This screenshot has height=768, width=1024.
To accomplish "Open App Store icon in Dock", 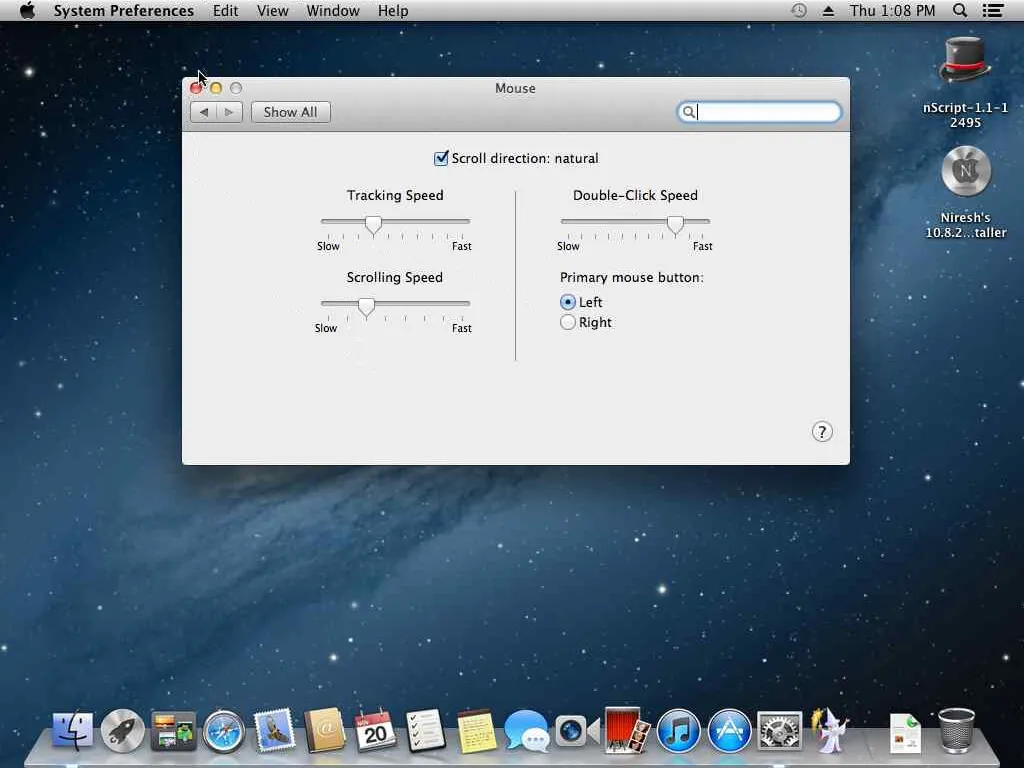I will click(729, 731).
